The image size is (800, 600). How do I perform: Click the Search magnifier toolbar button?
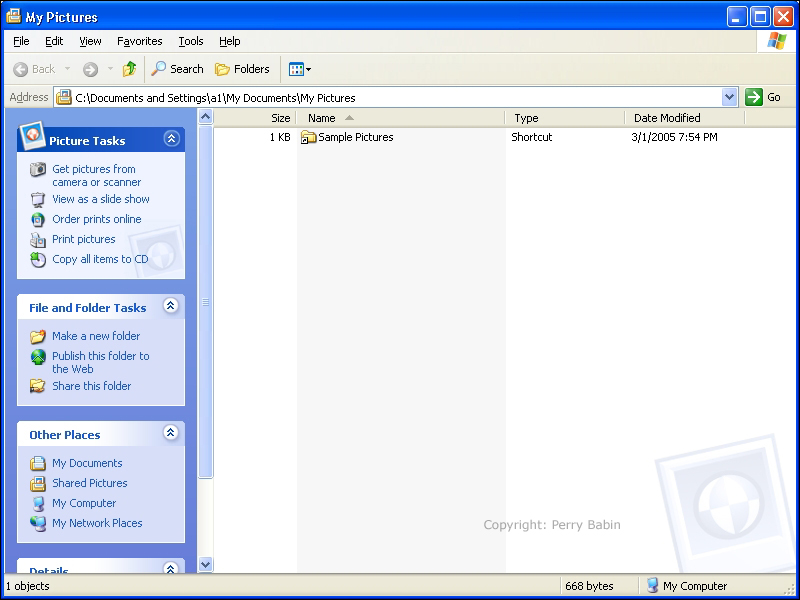177,69
